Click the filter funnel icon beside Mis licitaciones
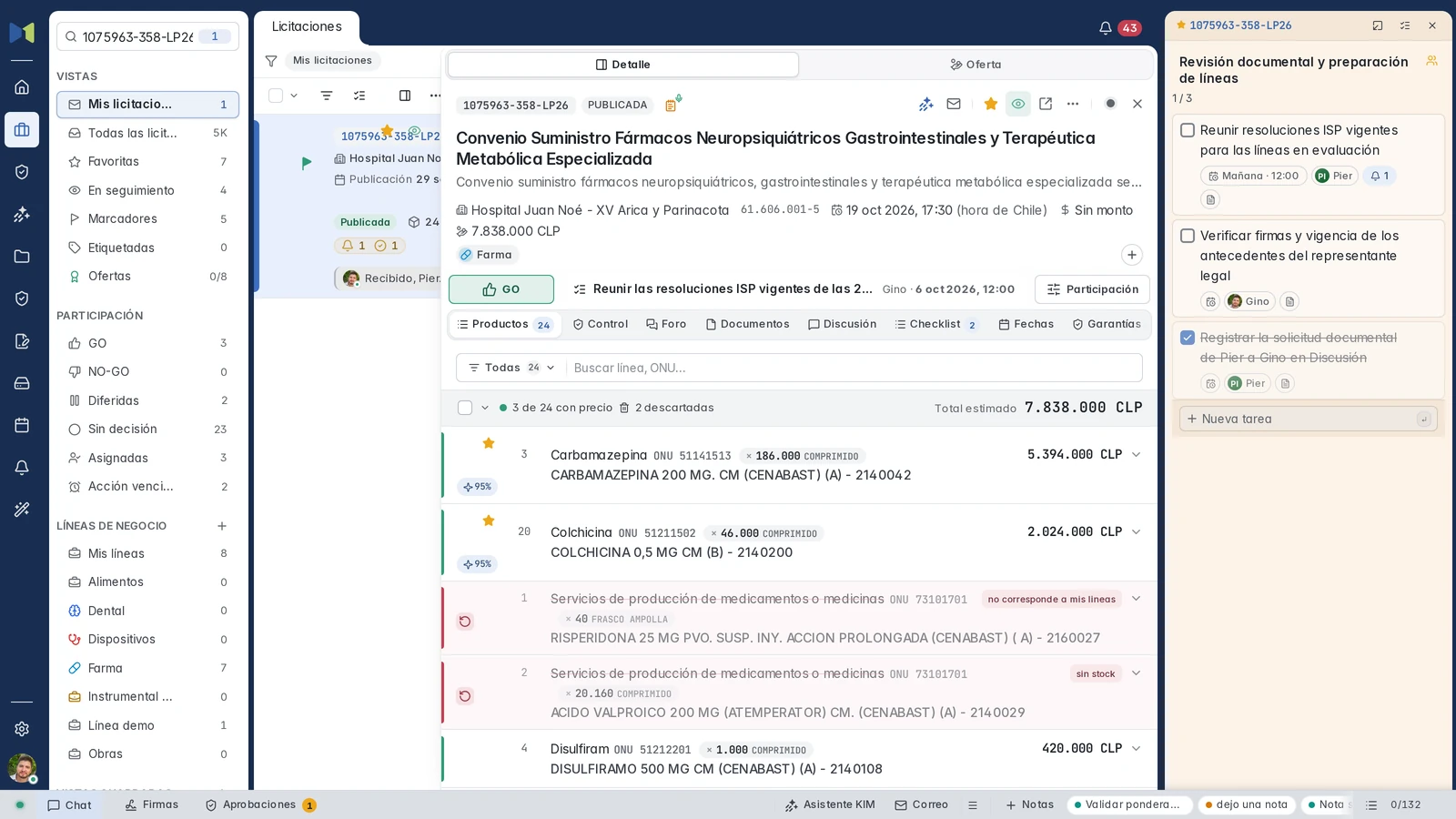 [x=271, y=61]
